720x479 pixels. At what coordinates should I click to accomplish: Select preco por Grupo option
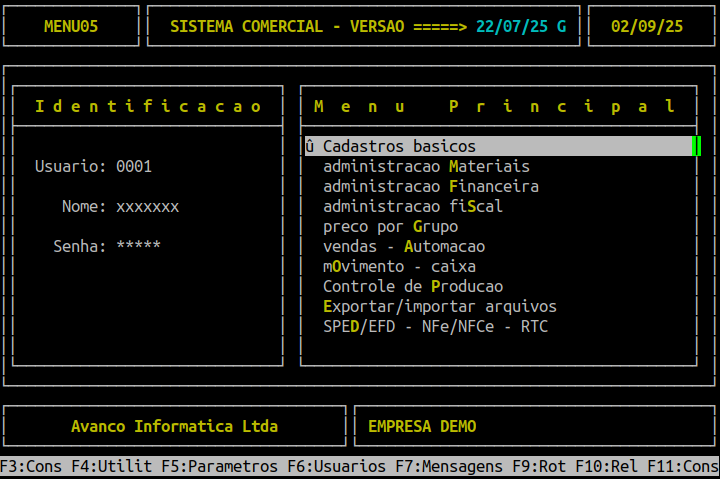pos(390,226)
